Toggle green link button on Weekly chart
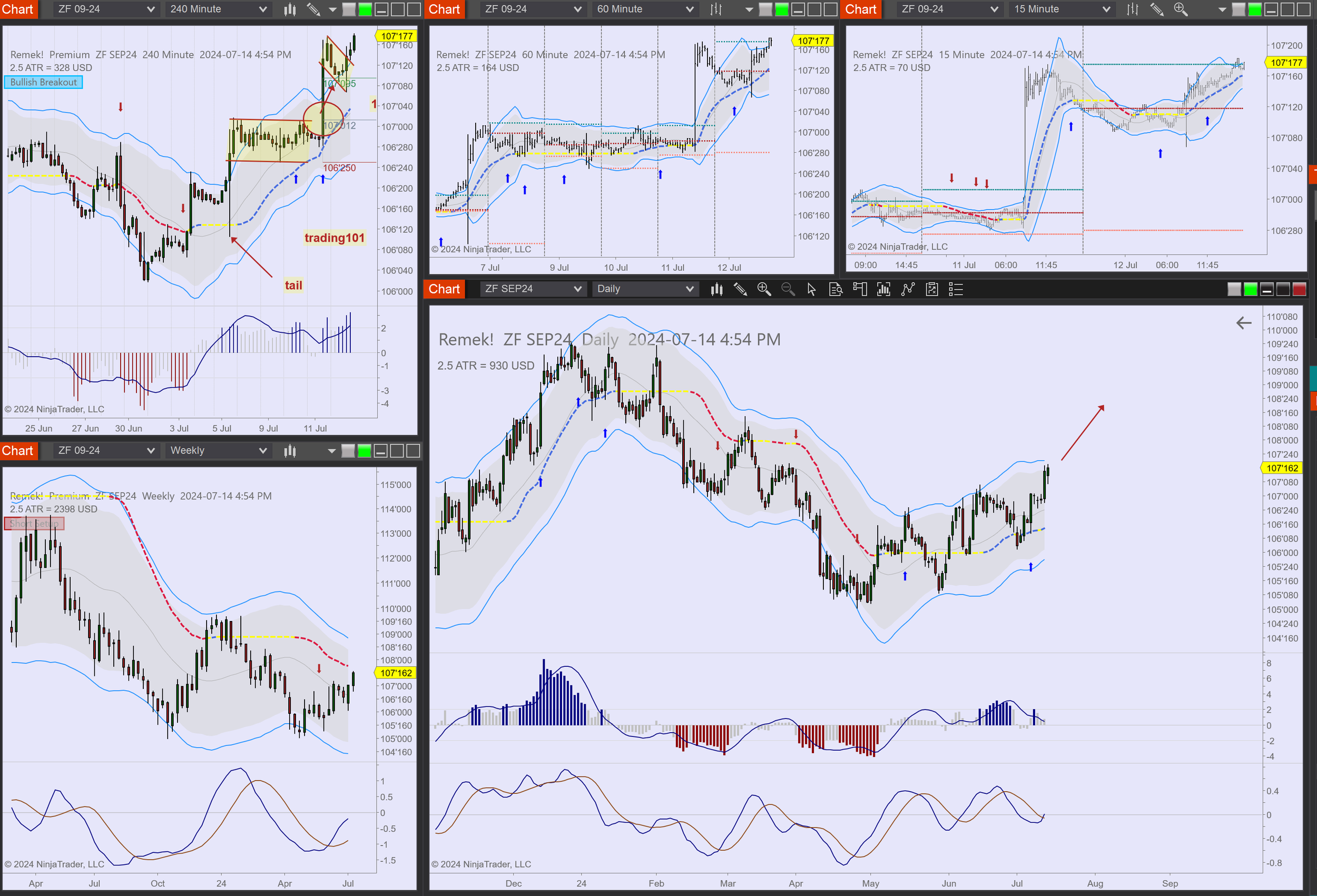 (365, 450)
